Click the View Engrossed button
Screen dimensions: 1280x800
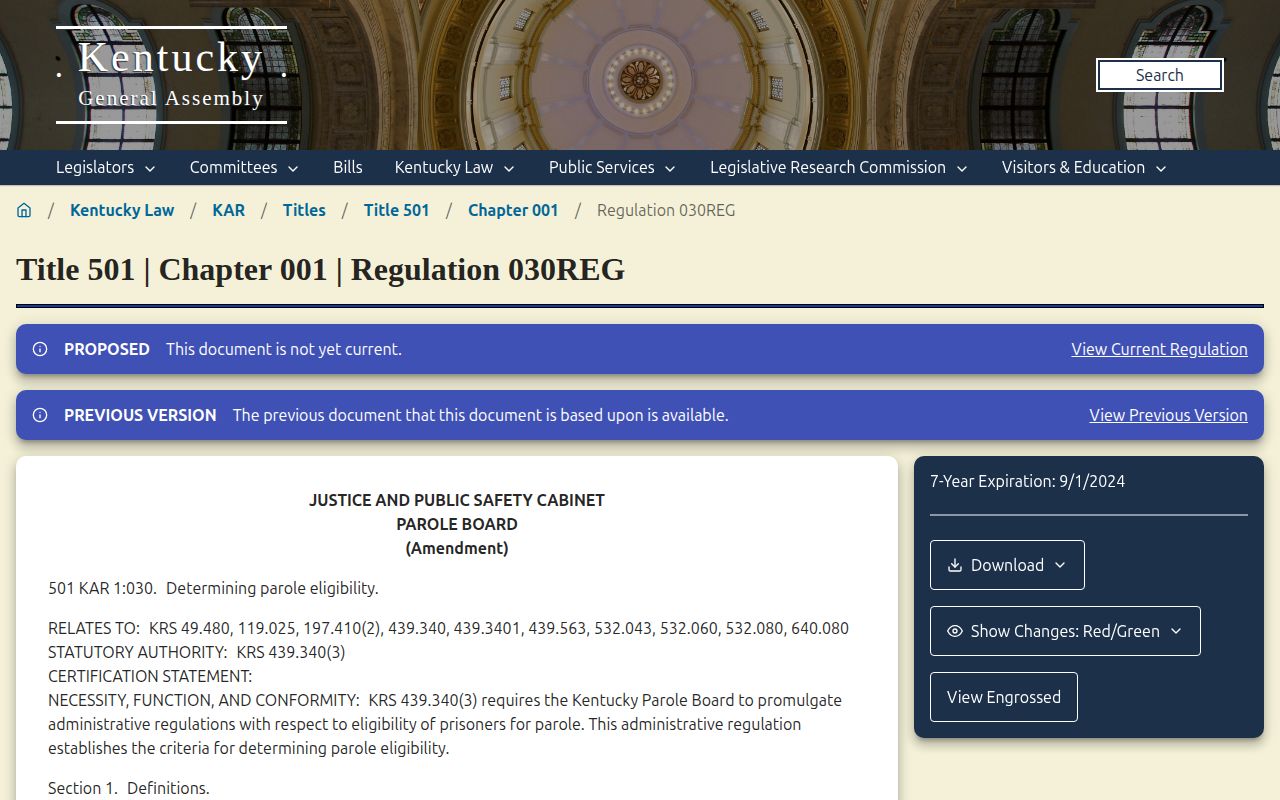tap(1004, 697)
